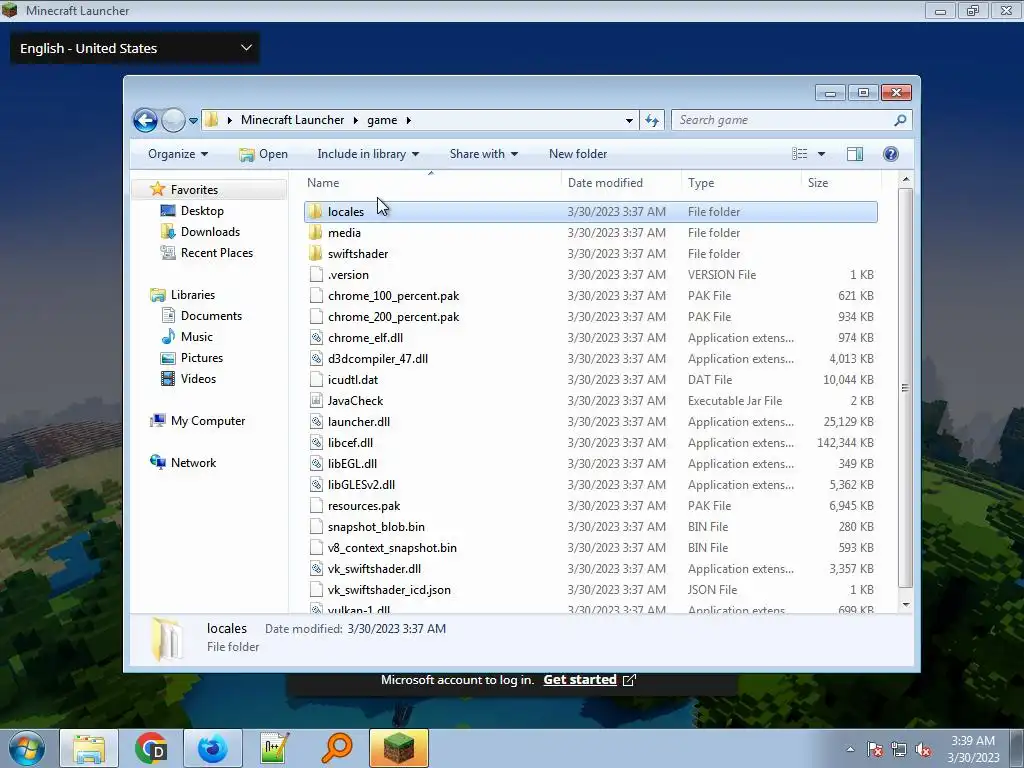Open the address bar history dropdown
Screen dimensions: 1024x768
[629, 120]
